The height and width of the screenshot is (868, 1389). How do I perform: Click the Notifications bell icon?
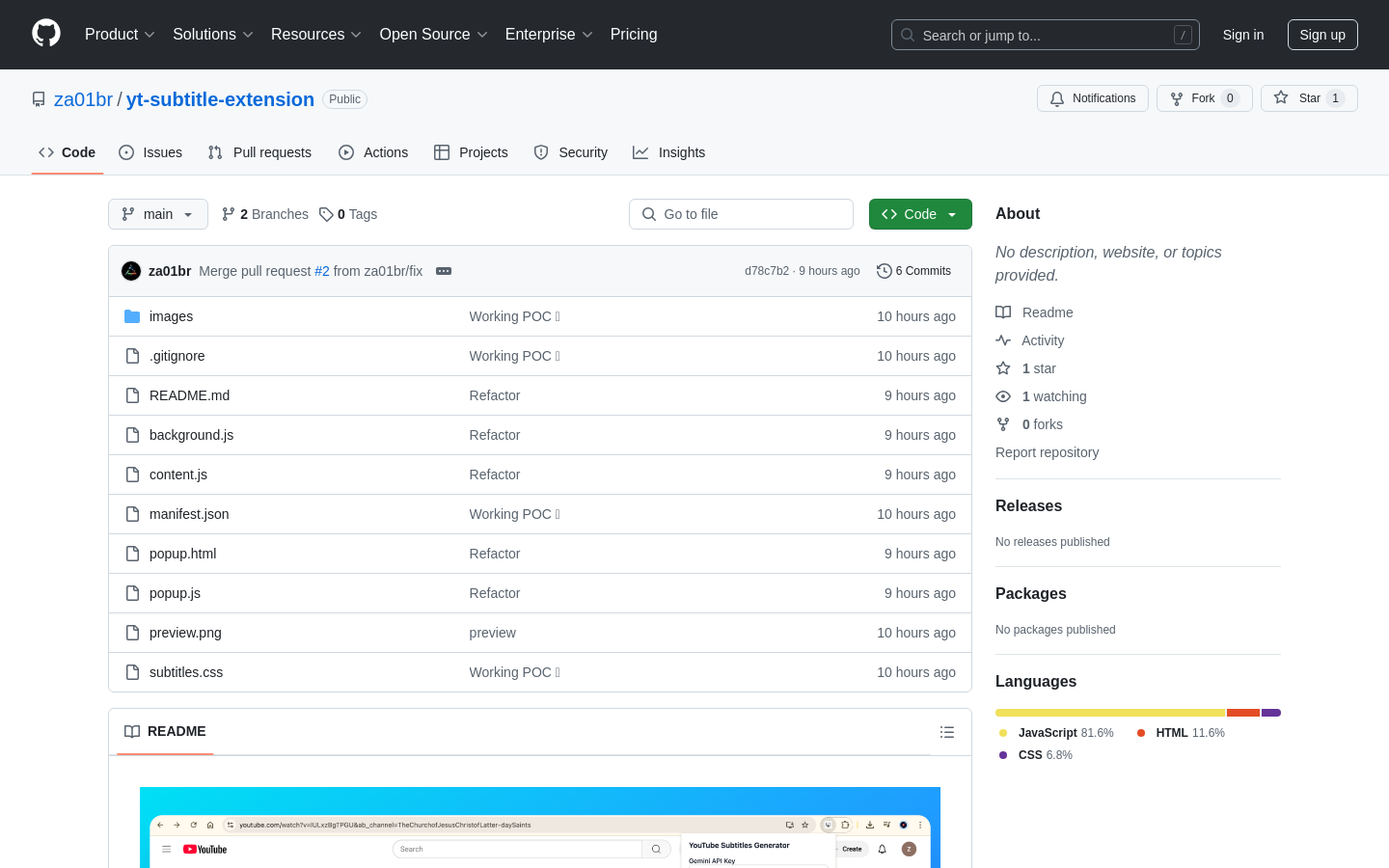click(1057, 98)
